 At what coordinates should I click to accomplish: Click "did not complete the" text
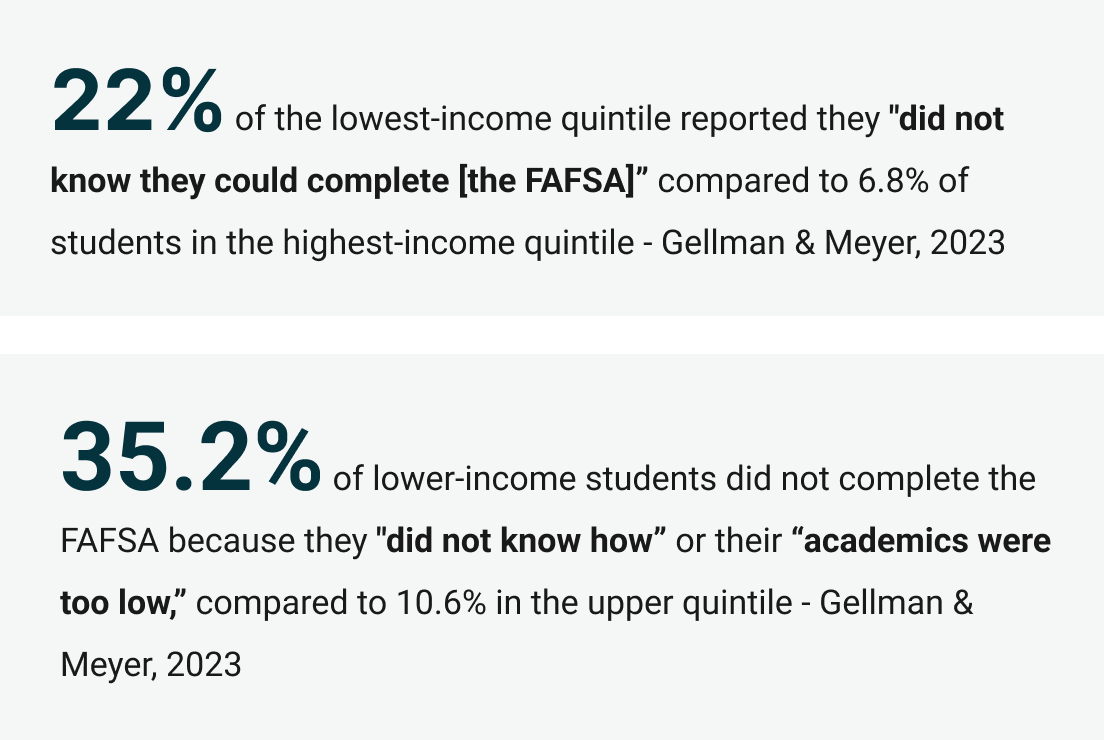881,479
